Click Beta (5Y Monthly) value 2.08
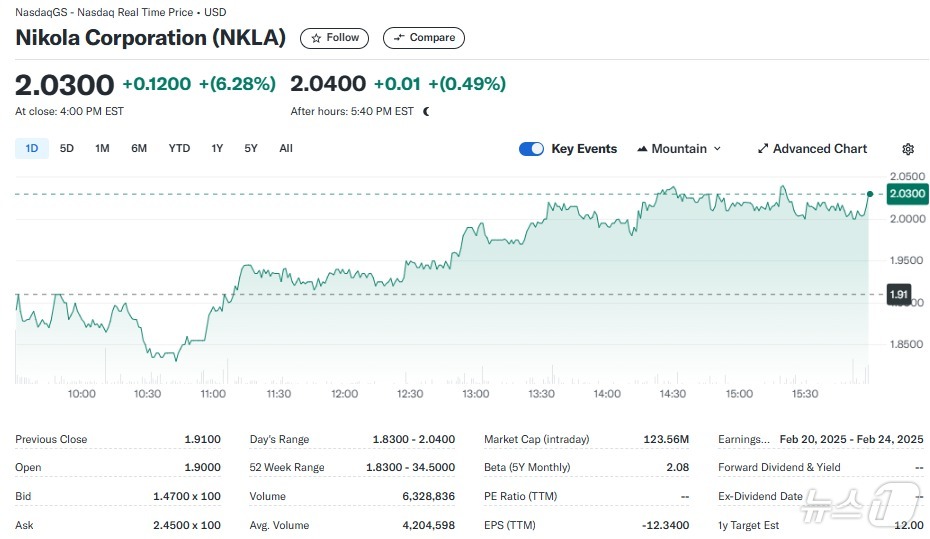The width and height of the screenshot is (930, 539). [x=677, y=467]
